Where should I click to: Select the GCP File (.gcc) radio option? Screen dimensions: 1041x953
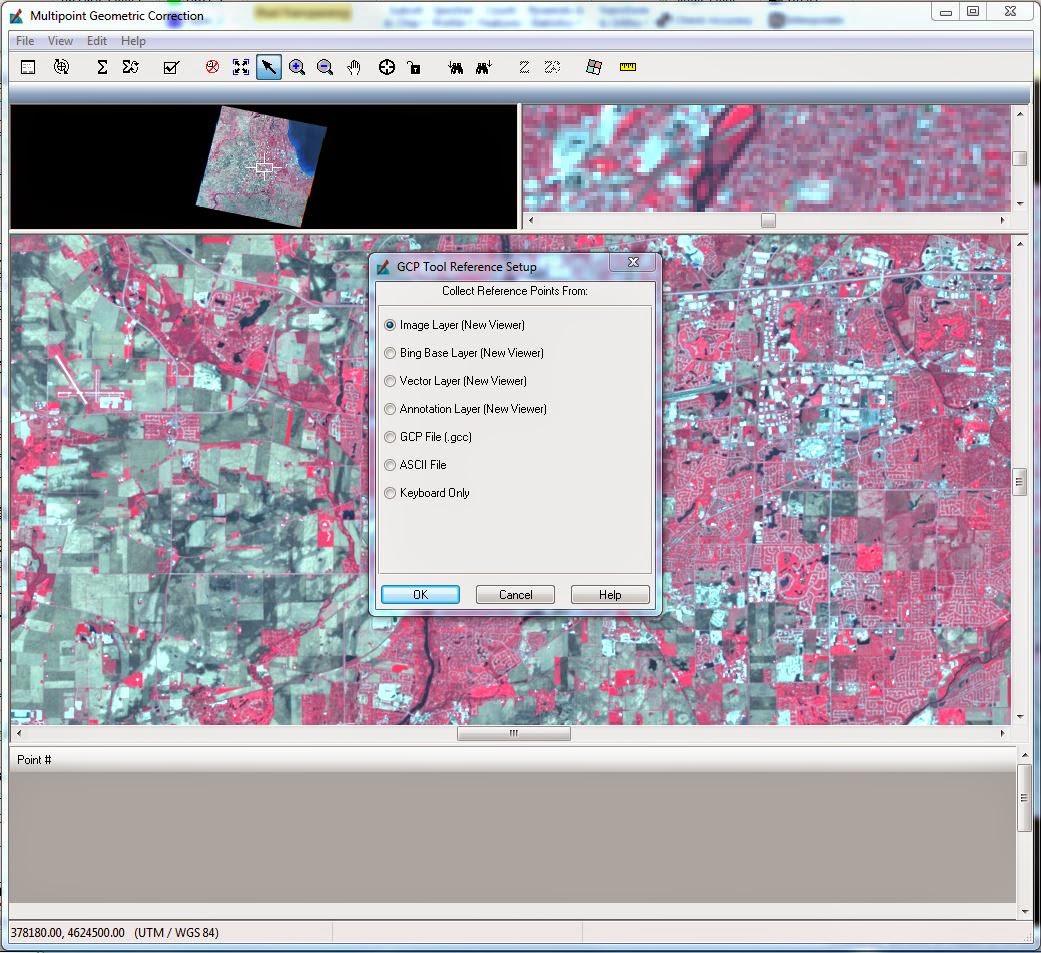point(390,437)
